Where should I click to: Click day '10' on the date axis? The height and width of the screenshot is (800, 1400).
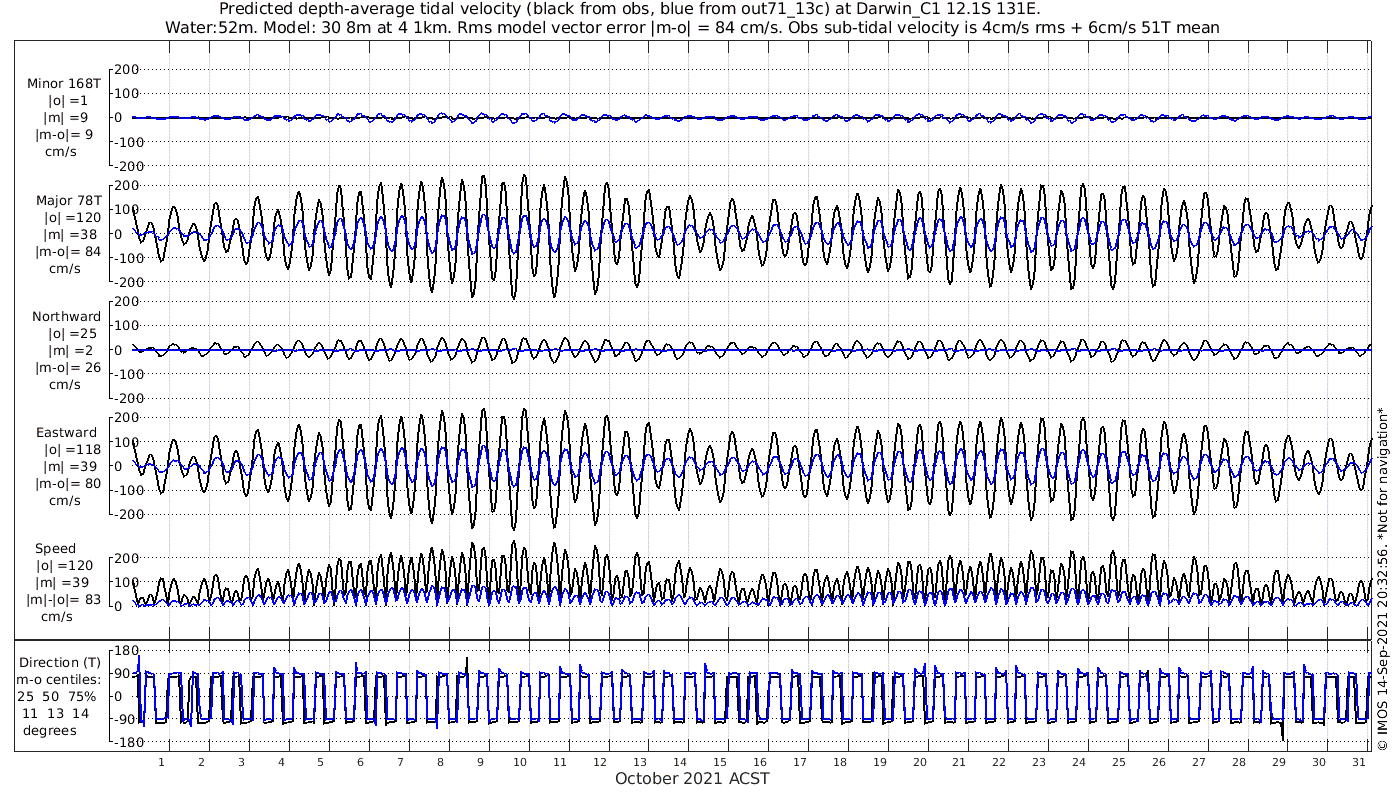(x=520, y=762)
